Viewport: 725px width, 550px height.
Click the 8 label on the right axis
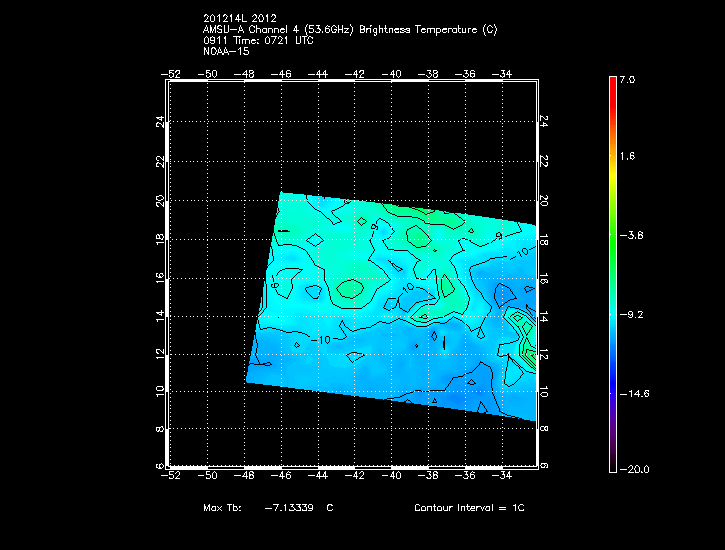(544, 428)
